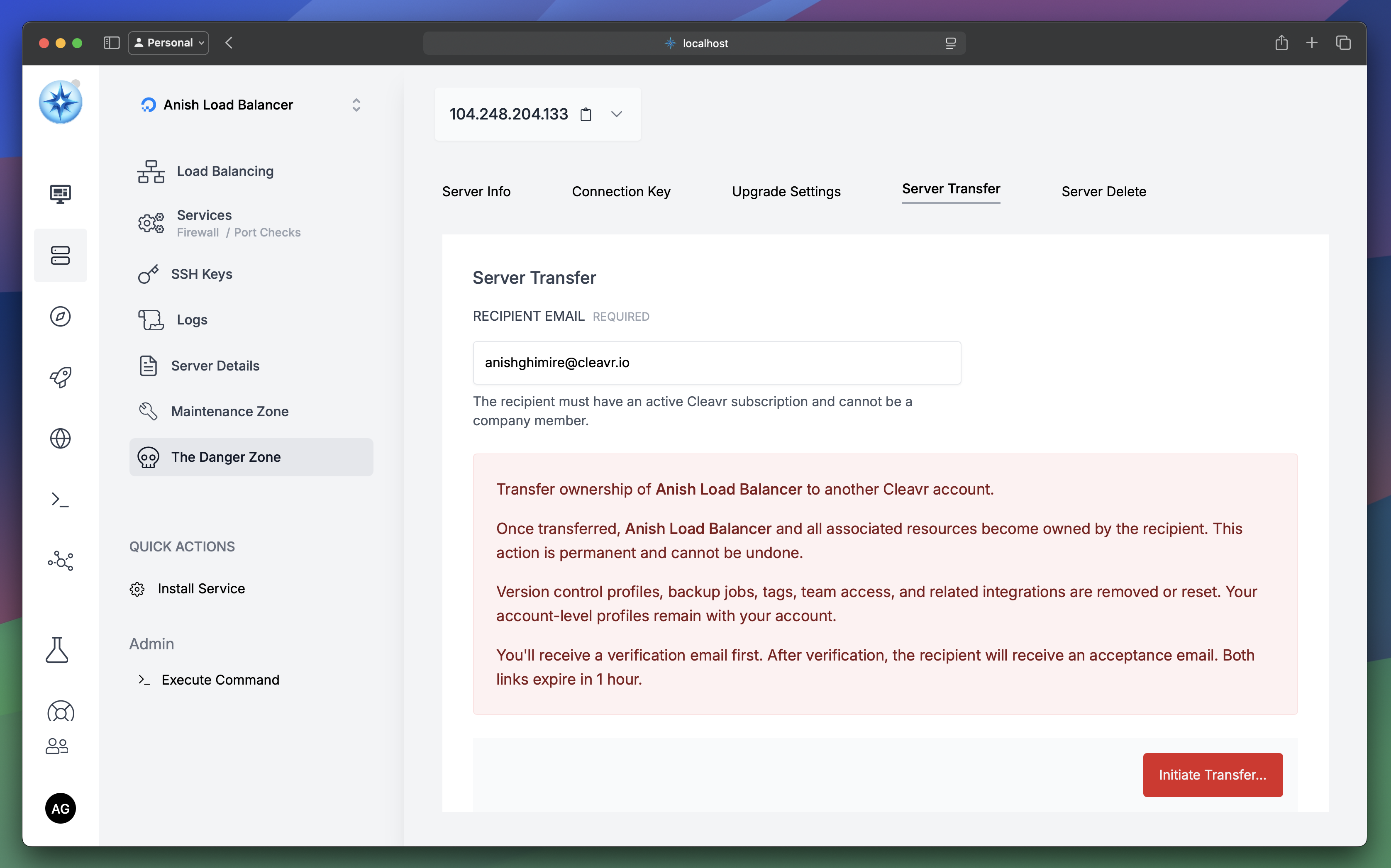Screen dimensions: 1391x868
Task: Click the terminal prompt icon in rail
Action: pyautogui.click(x=60, y=500)
